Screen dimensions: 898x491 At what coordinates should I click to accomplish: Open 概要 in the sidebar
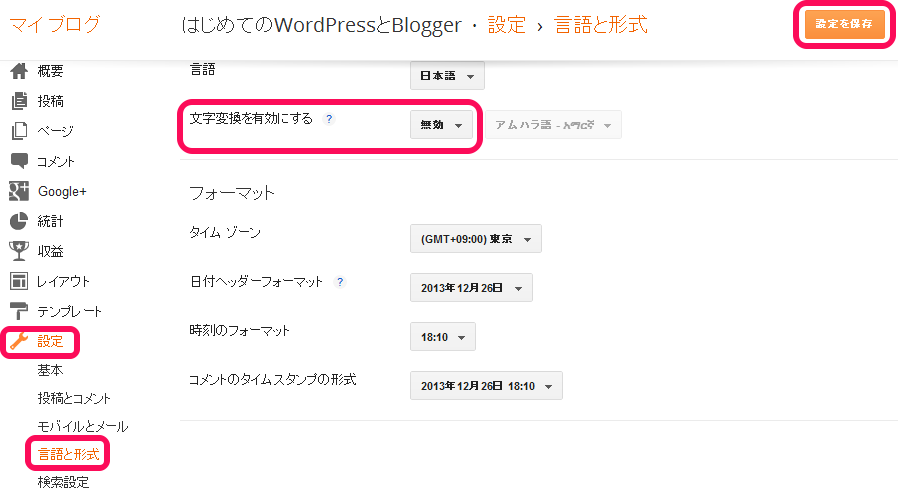pos(50,71)
